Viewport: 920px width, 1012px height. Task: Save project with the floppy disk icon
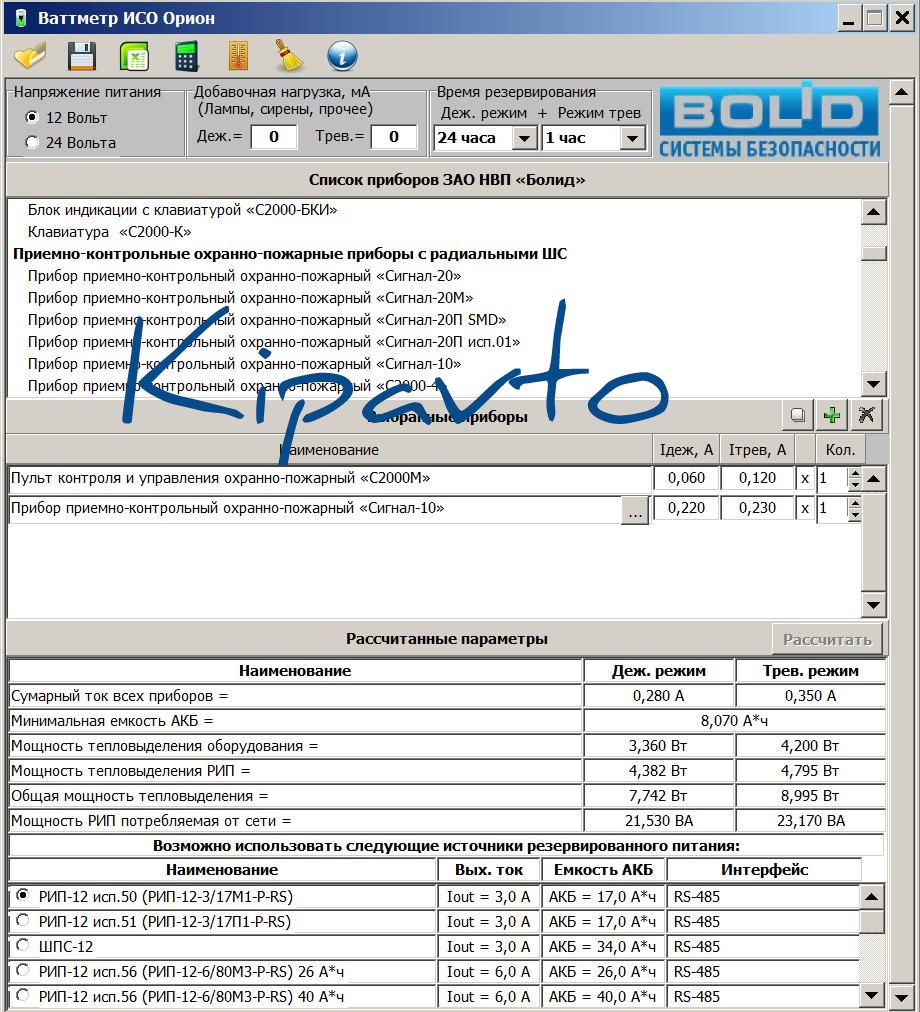(x=82, y=56)
